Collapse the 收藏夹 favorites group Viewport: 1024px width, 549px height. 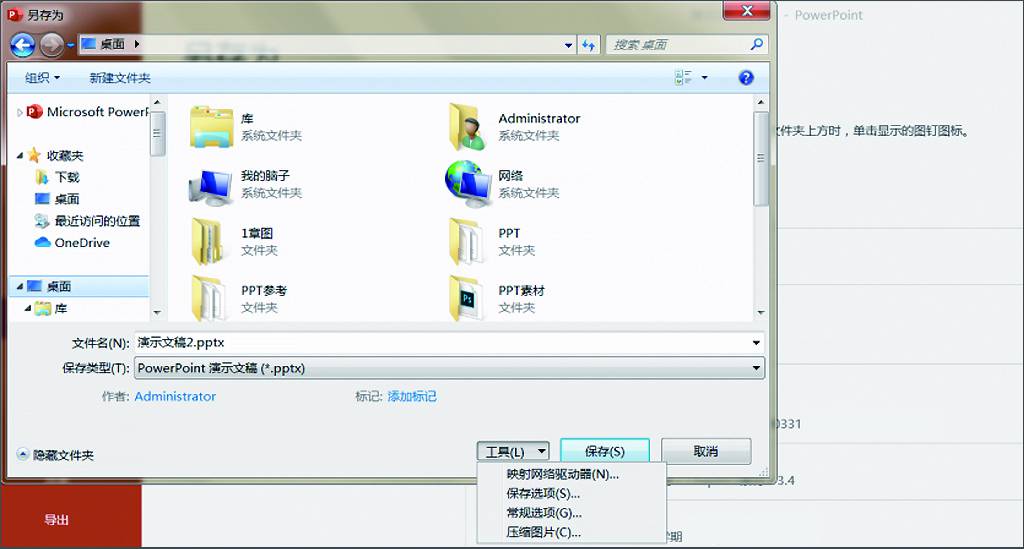pyautogui.click(x=20, y=155)
